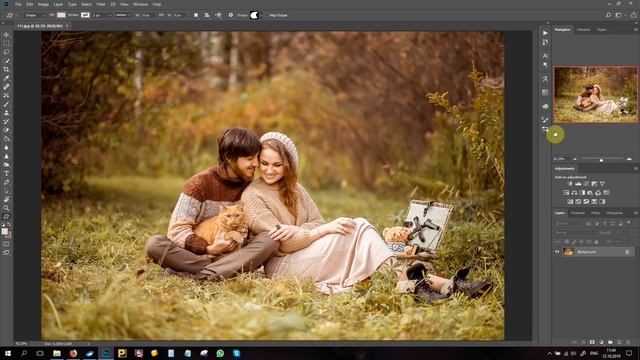Viewport: 640px width, 360px height.
Task: Open the Filter menu
Action: [x=101, y=4]
